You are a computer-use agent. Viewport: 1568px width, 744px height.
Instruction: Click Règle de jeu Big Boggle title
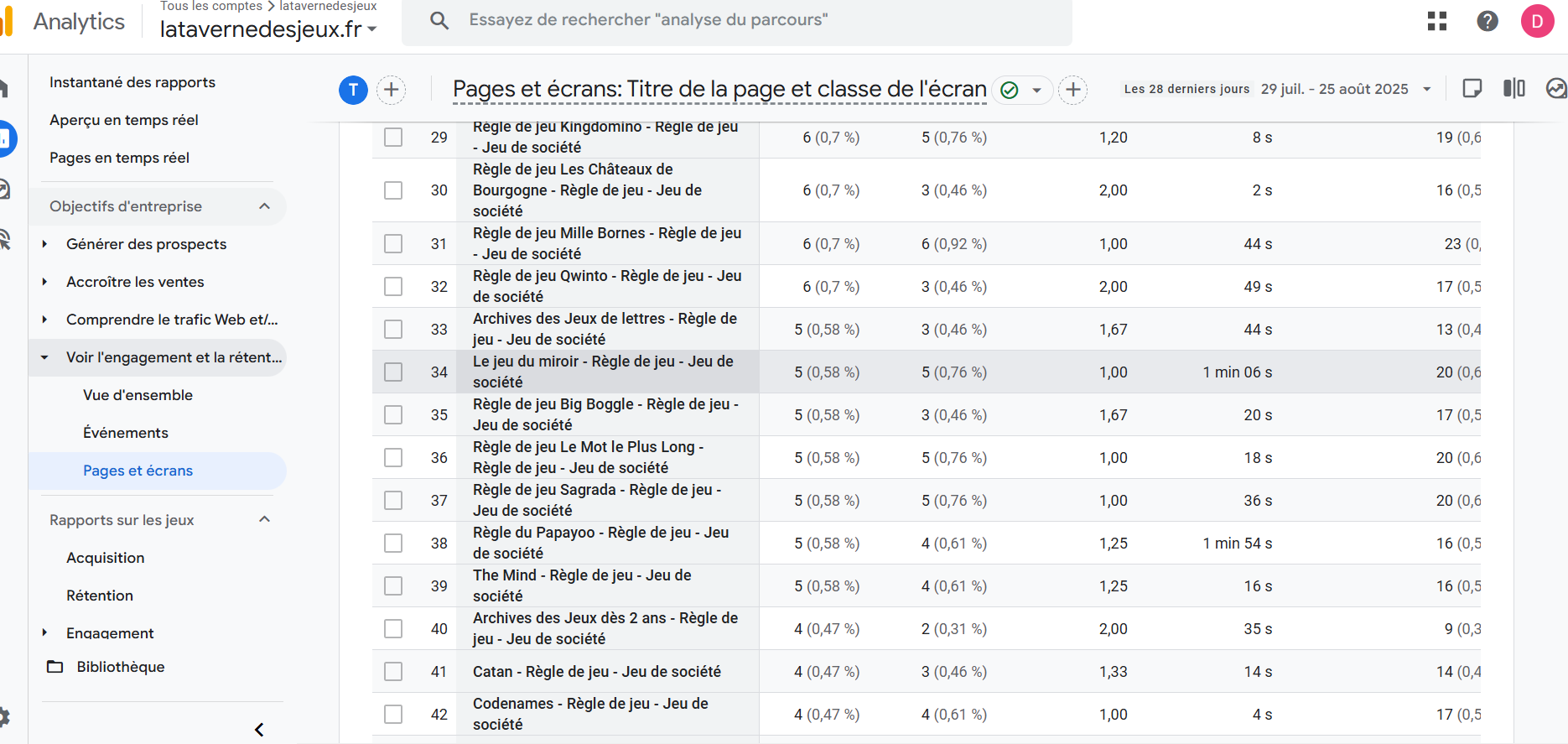click(x=605, y=414)
